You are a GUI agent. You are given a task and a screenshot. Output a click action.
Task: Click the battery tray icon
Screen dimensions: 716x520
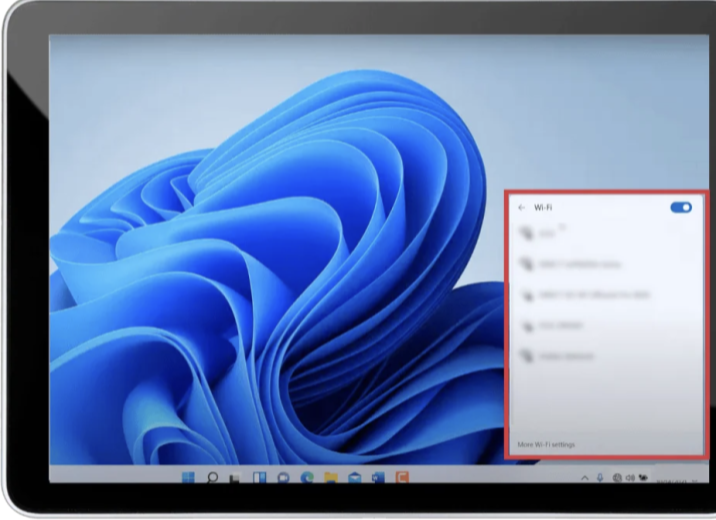643,478
